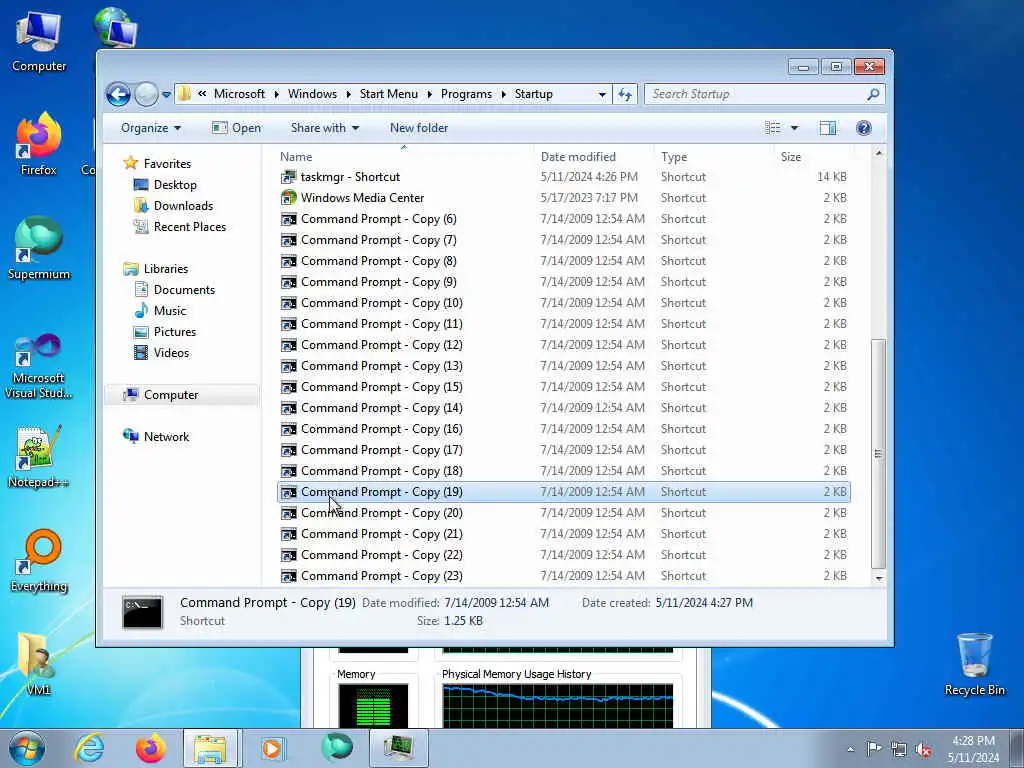Select the Windows Media Center shortcut icon
The width and height of the screenshot is (1024, 768).
tap(288, 198)
